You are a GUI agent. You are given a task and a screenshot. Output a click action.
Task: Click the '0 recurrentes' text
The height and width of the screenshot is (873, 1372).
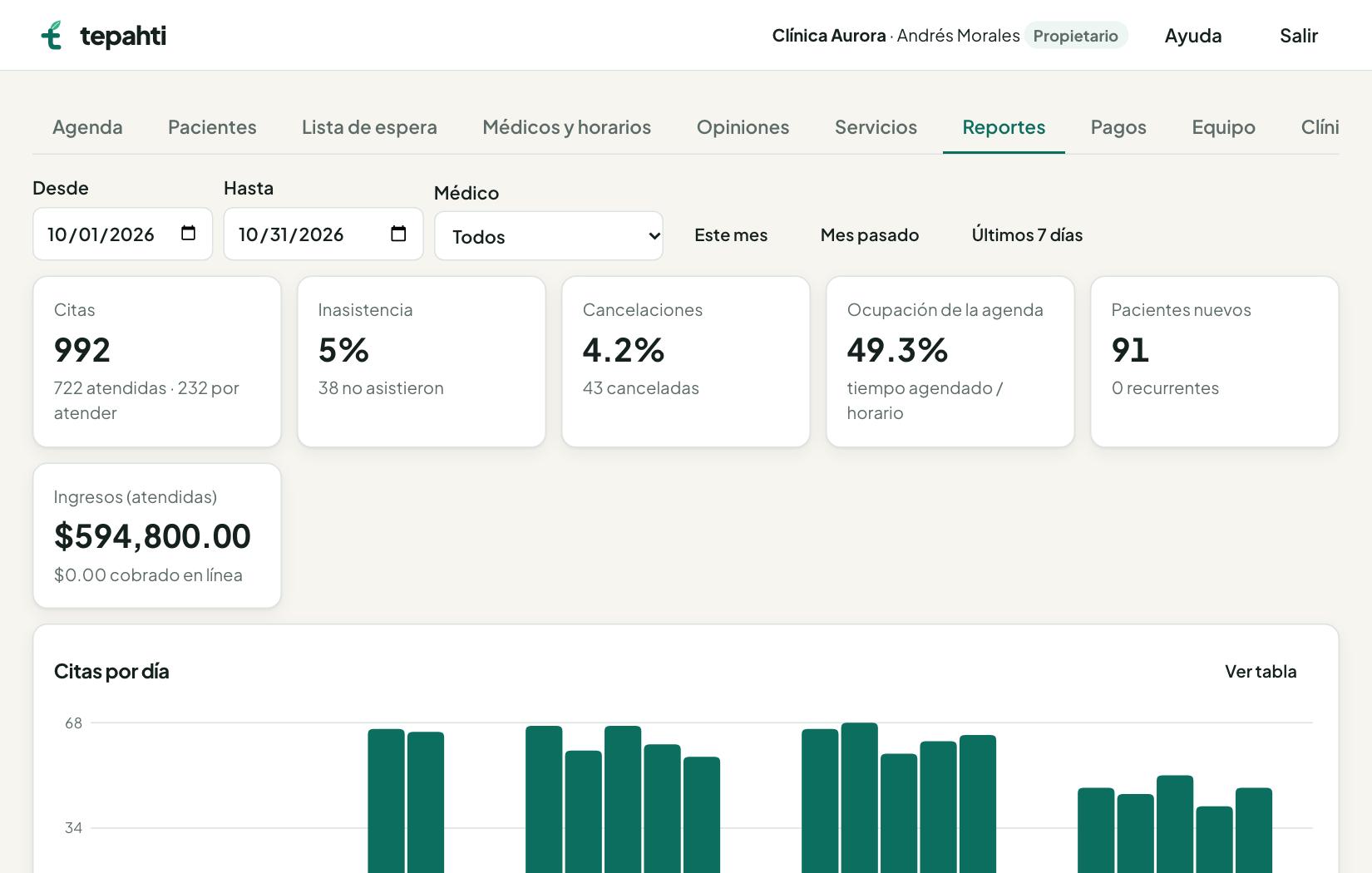pos(1165,387)
